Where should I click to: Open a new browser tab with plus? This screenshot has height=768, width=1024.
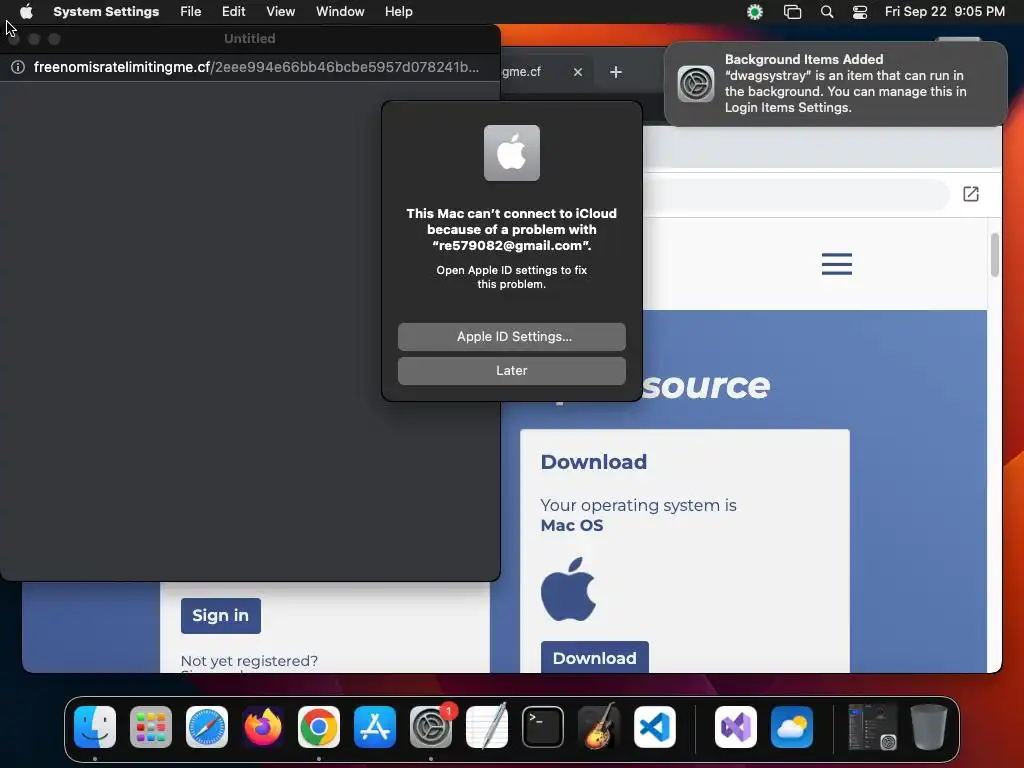616,72
